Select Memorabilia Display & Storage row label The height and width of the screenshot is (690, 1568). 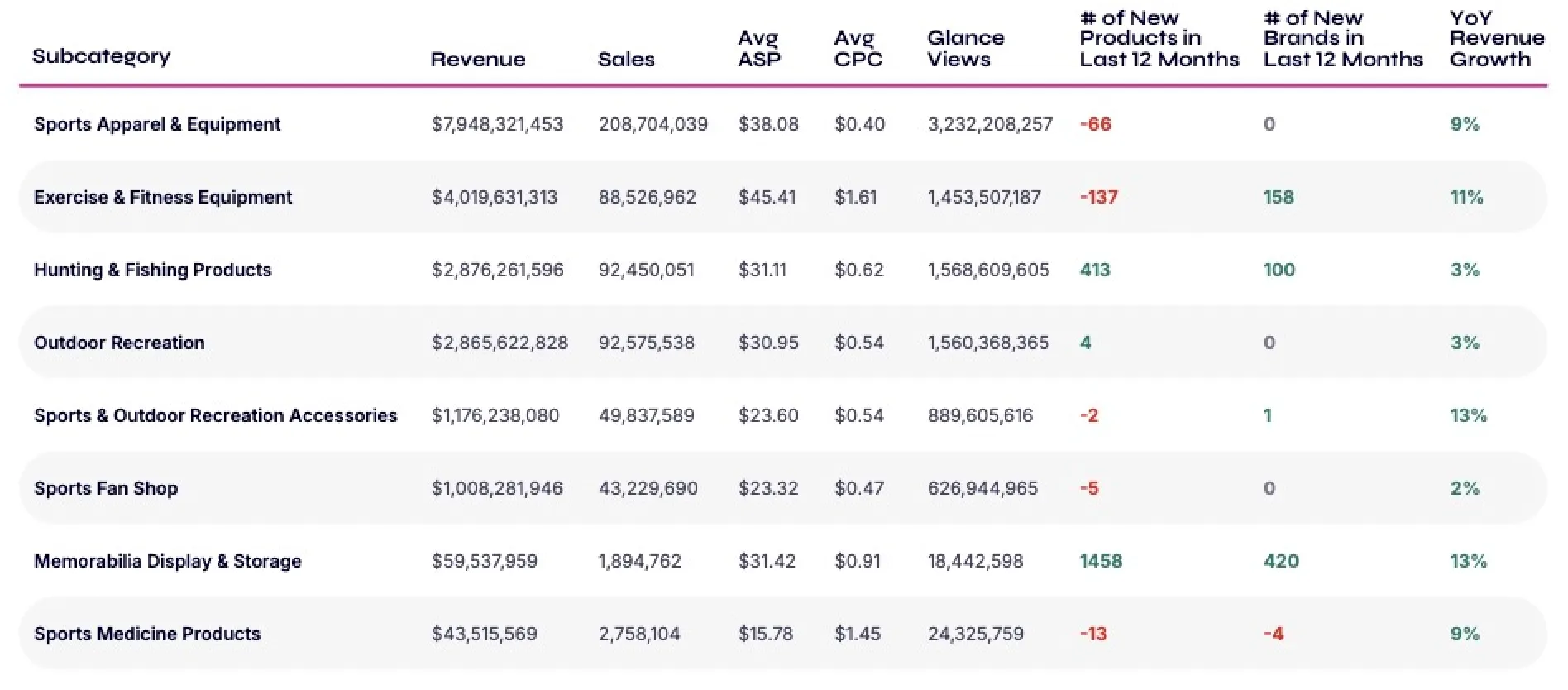[168, 561]
